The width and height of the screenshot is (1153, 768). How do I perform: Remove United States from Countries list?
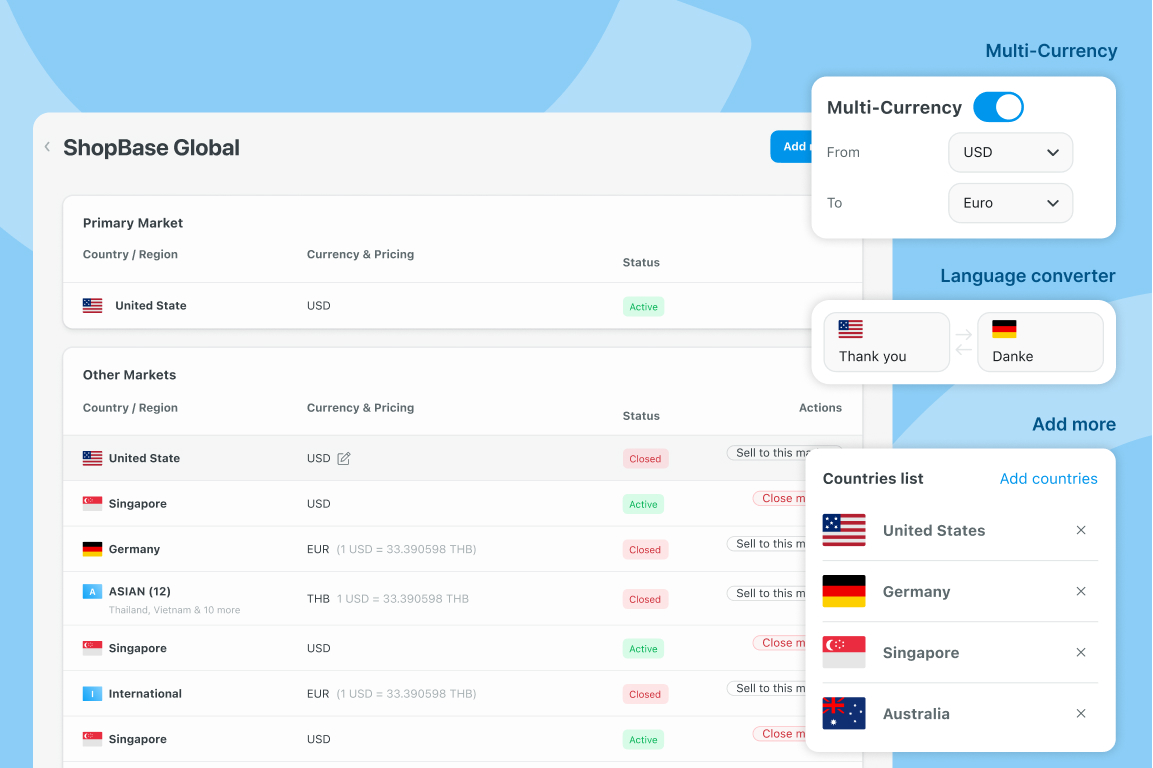tap(1080, 530)
